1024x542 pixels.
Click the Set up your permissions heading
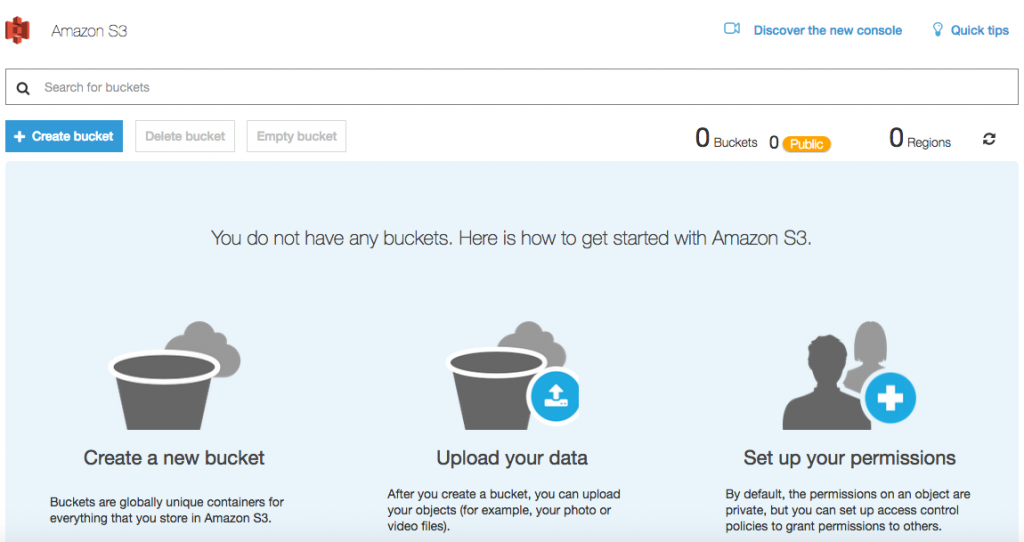click(849, 458)
